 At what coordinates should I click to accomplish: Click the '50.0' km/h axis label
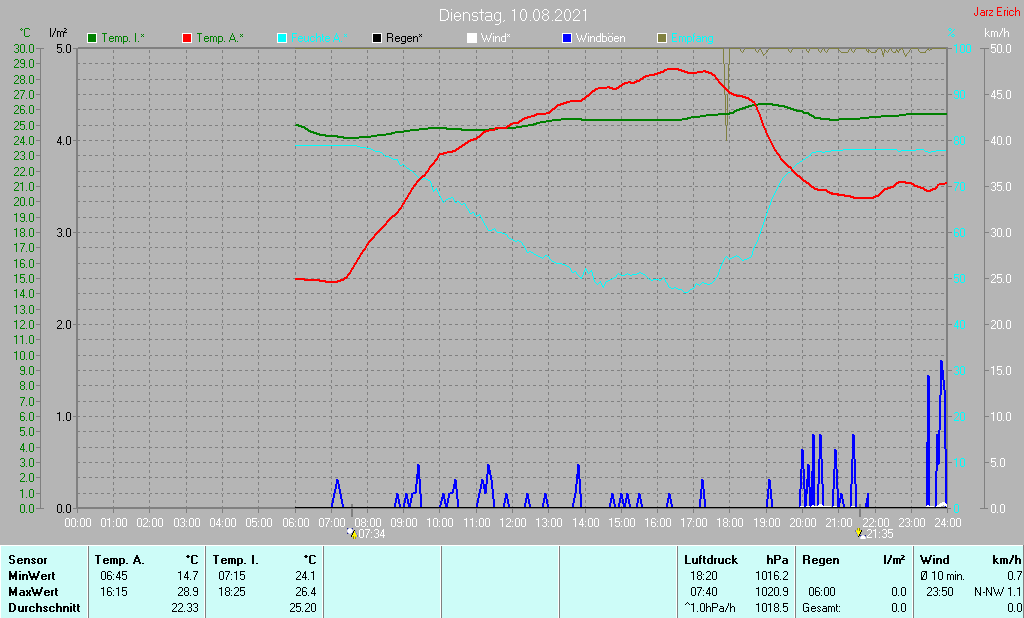pyautogui.click(x=1001, y=48)
